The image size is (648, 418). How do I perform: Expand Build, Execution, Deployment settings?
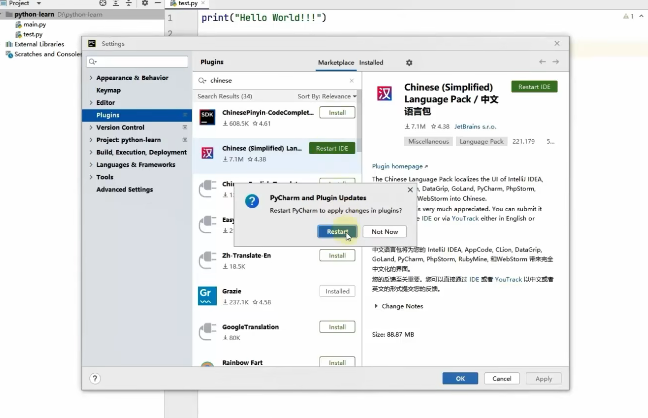point(91,152)
